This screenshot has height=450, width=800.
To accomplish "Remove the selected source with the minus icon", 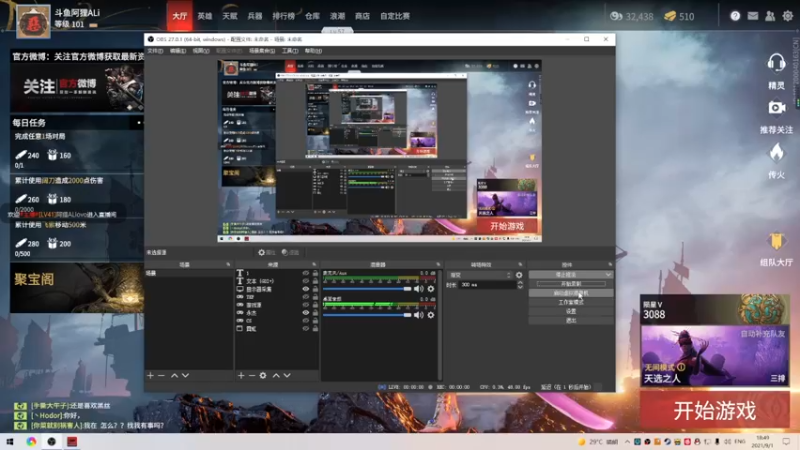I will pyautogui.click(x=252, y=376).
